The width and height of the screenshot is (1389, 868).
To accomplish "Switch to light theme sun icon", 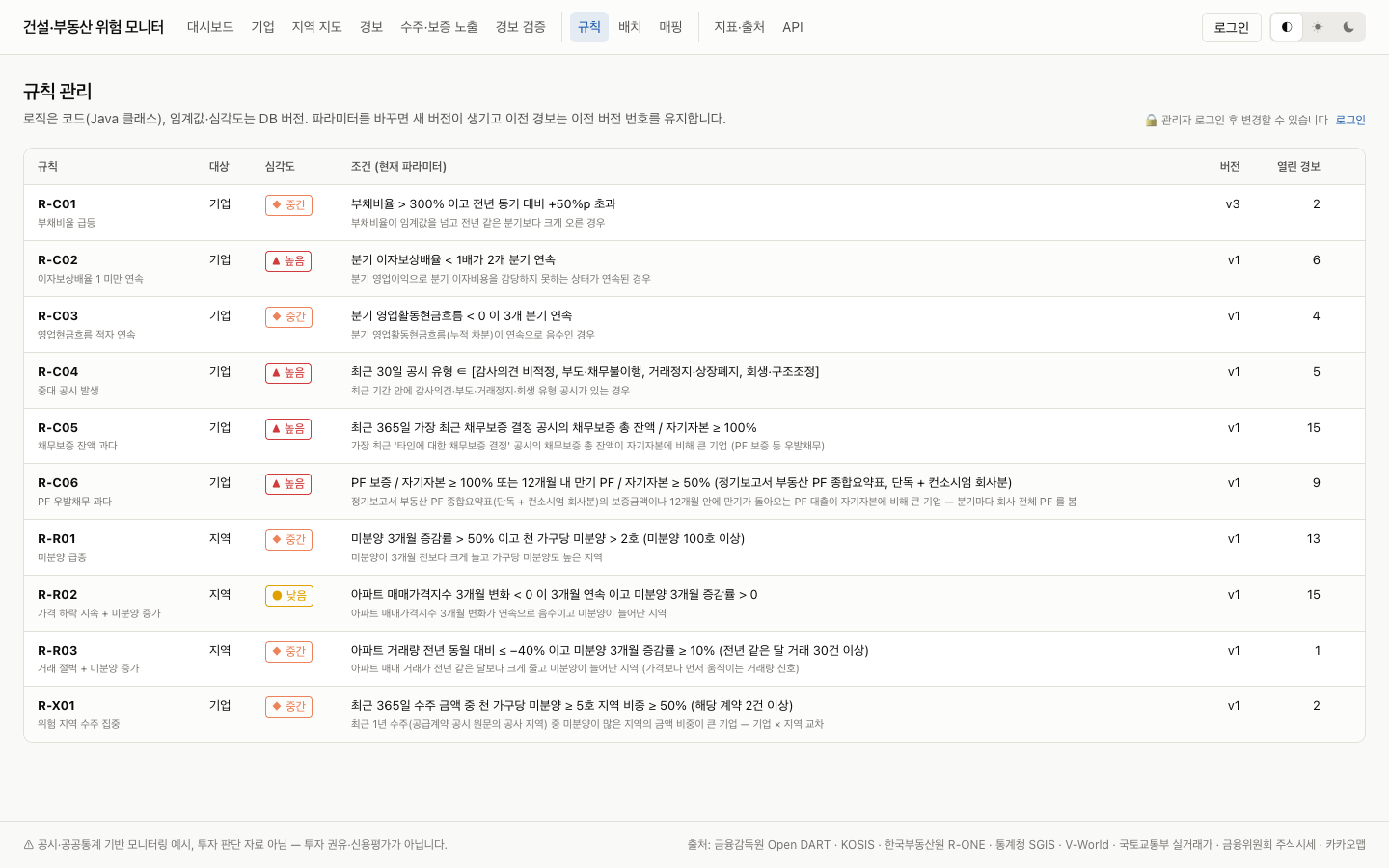I will tap(1318, 27).
